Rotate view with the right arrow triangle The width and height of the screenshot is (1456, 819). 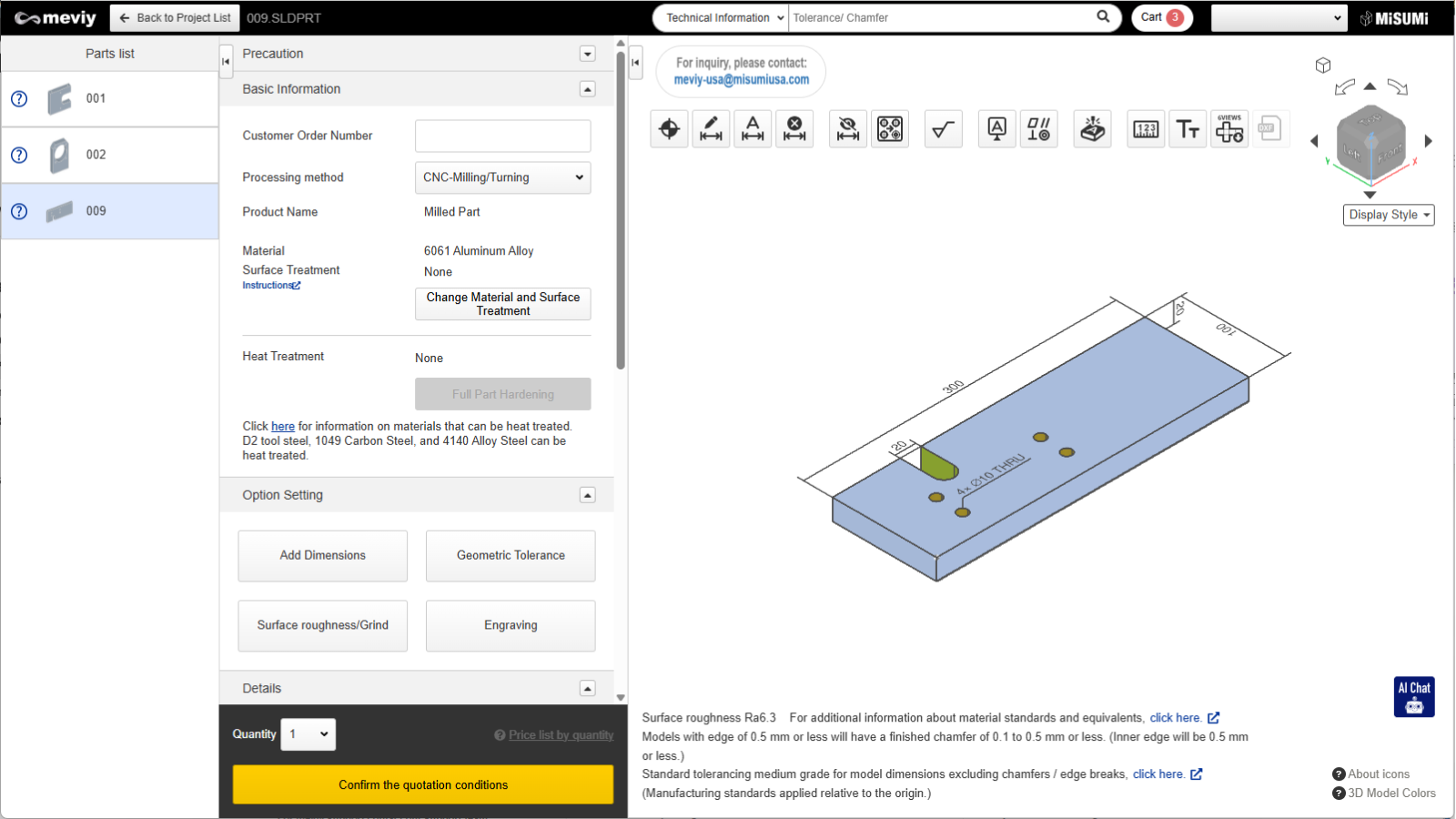[x=1429, y=141]
